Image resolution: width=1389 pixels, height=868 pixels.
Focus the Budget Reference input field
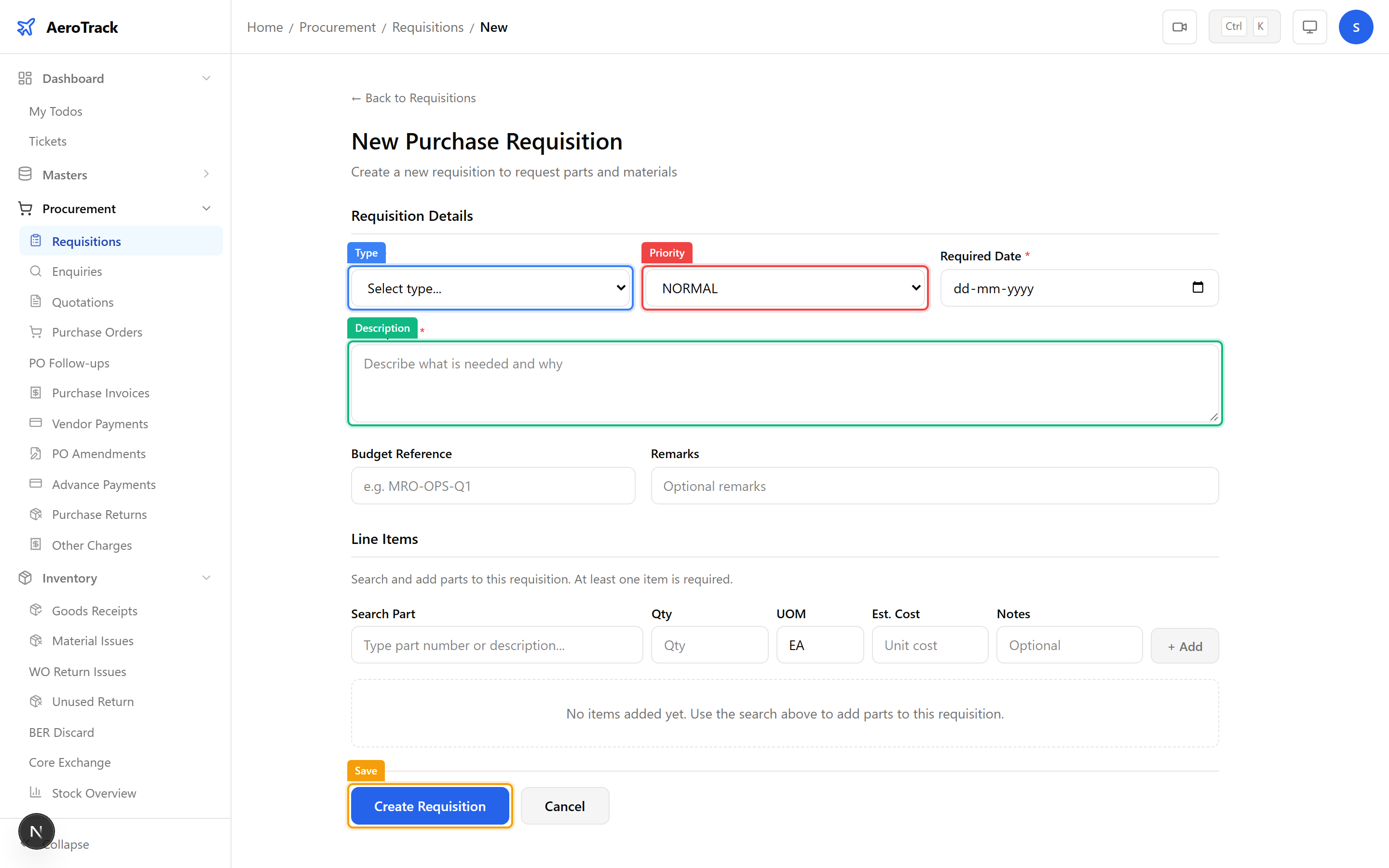pos(492,485)
